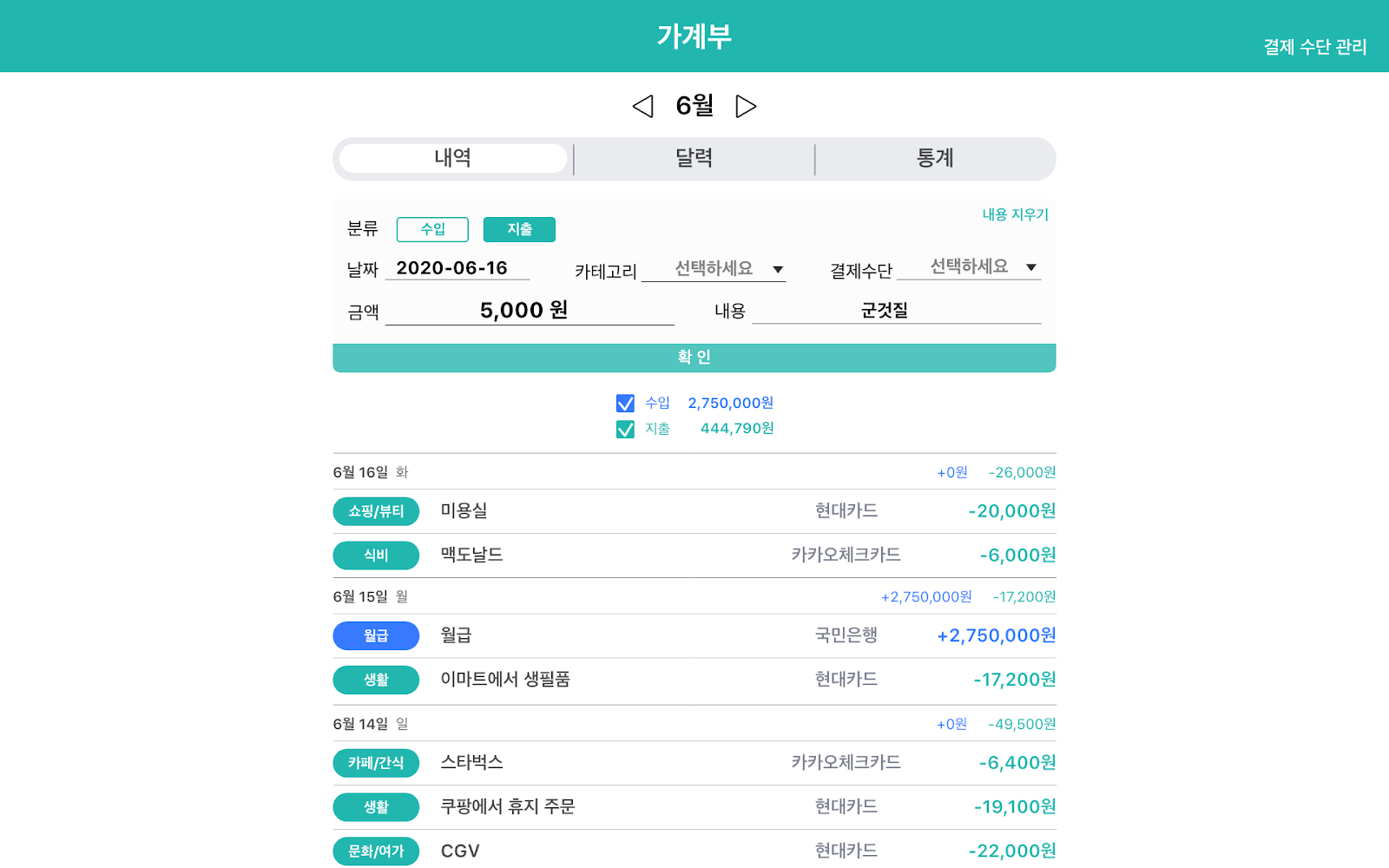Image resolution: width=1389 pixels, height=868 pixels.
Task: Go to previous month with left arrow
Action: coord(642,107)
